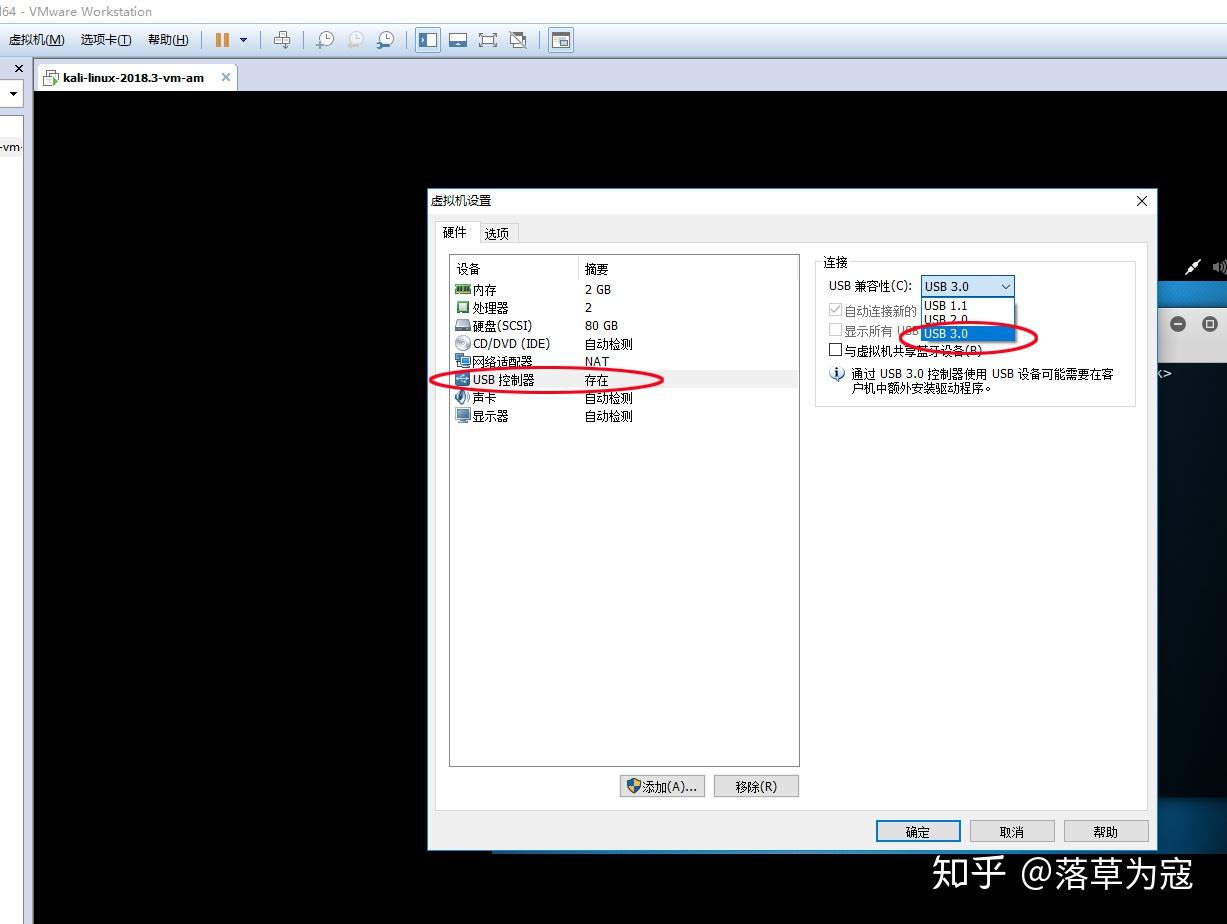Click the NAT network summary value

point(597,361)
